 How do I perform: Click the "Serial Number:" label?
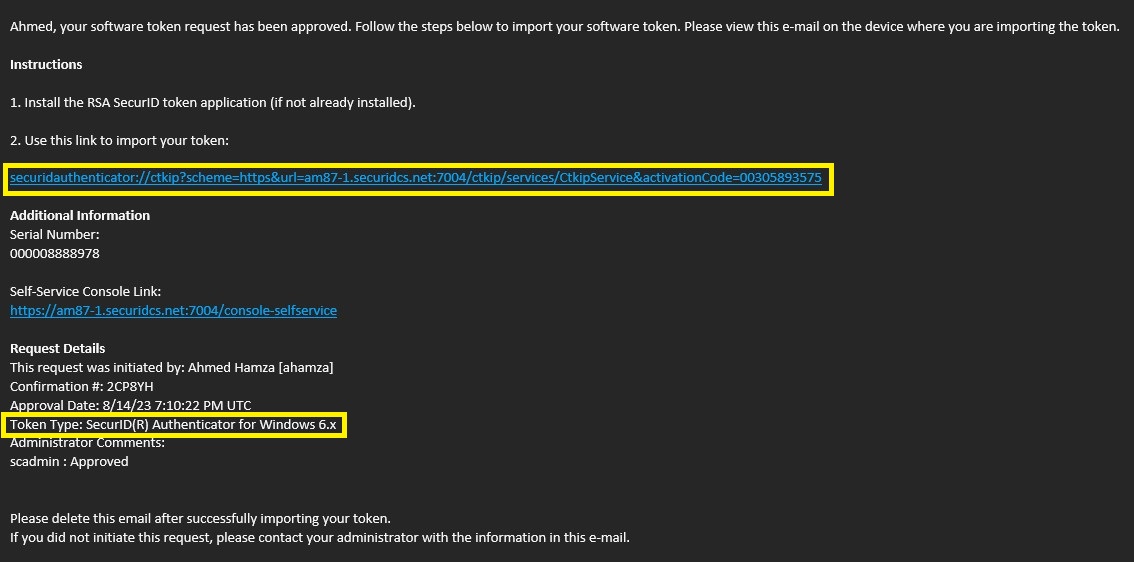[x=54, y=234]
